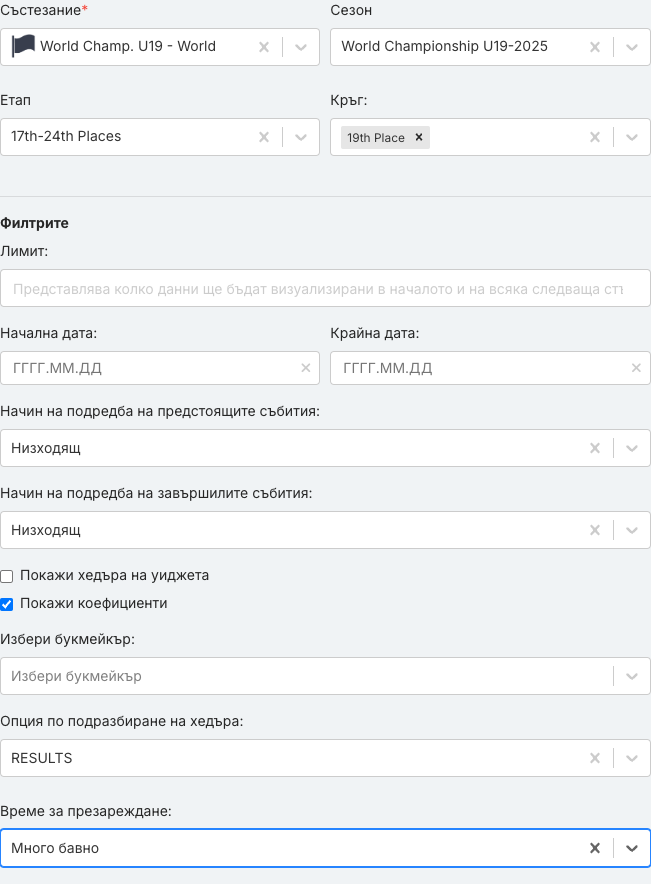Viewport: 651px width, 884px height.
Task: Clear the Много бавно refresh time
Action: coord(595,848)
